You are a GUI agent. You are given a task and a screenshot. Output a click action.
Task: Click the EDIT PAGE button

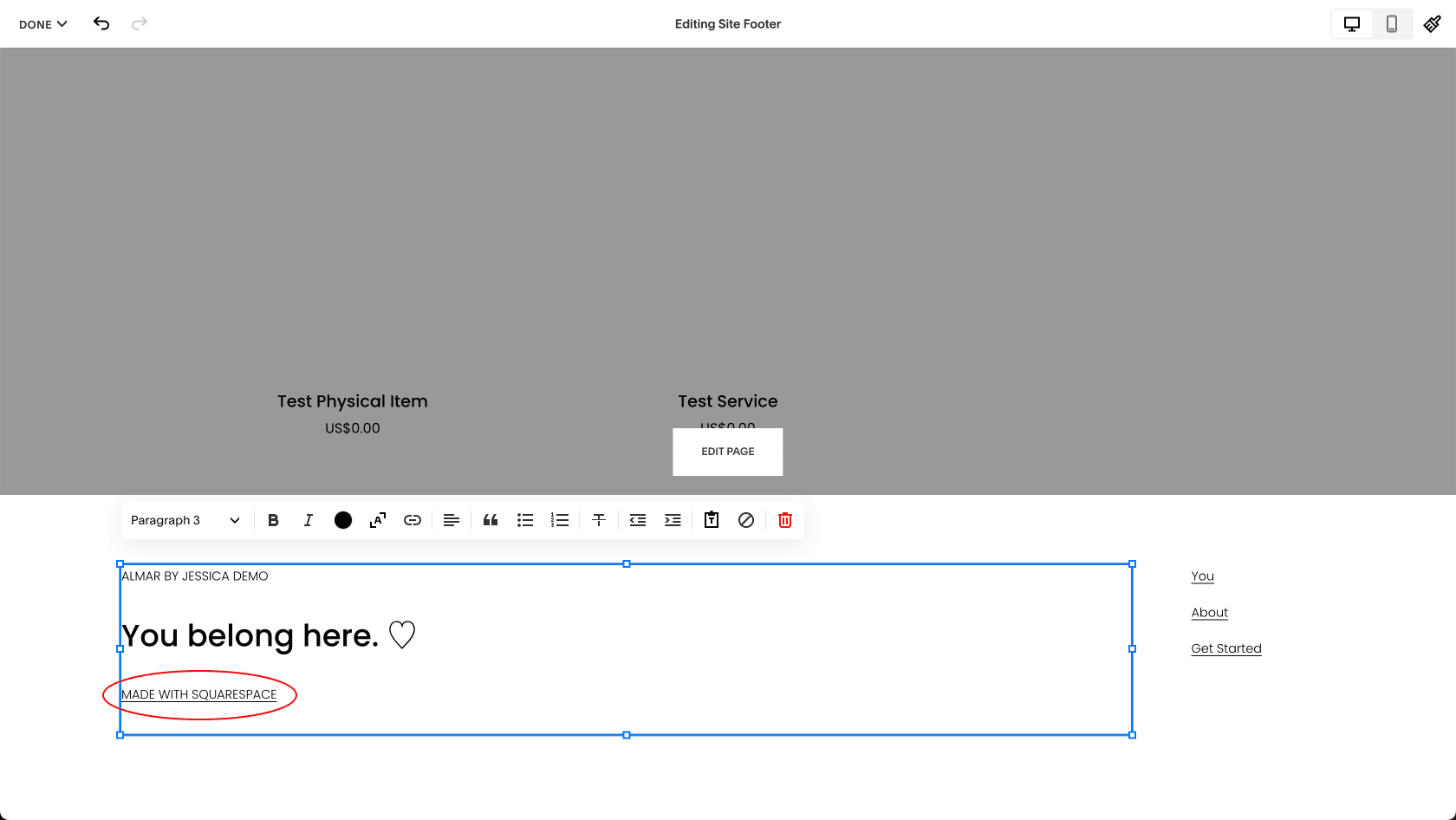pyautogui.click(x=728, y=452)
